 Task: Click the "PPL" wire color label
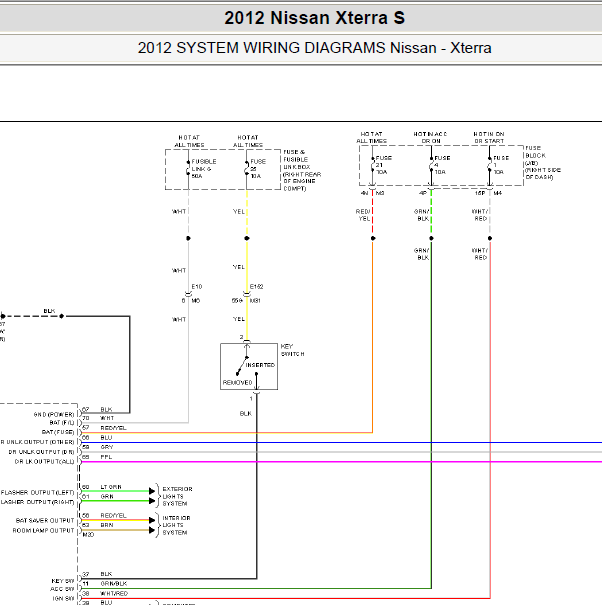point(106,457)
